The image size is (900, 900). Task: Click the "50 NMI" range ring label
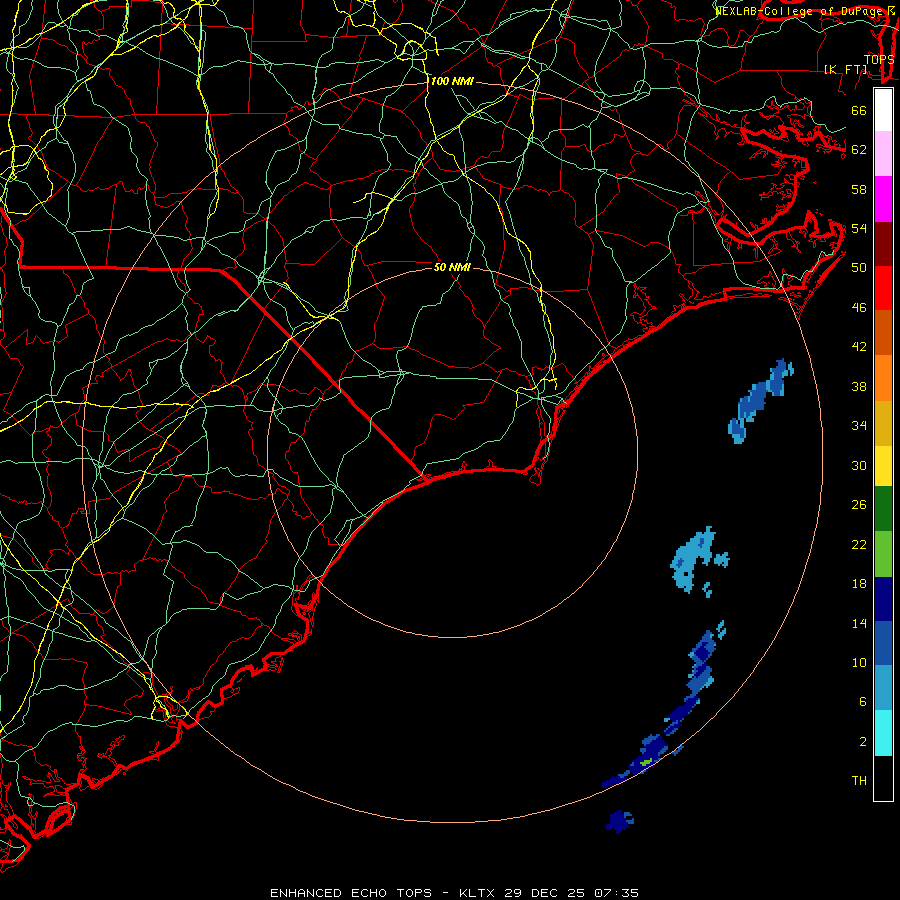click(452, 267)
